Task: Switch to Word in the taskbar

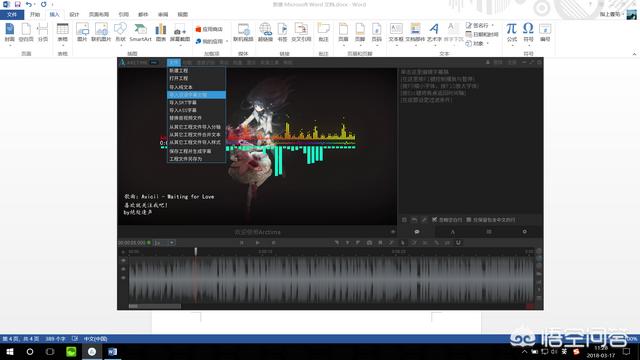Action: click(x=113, y=351)
